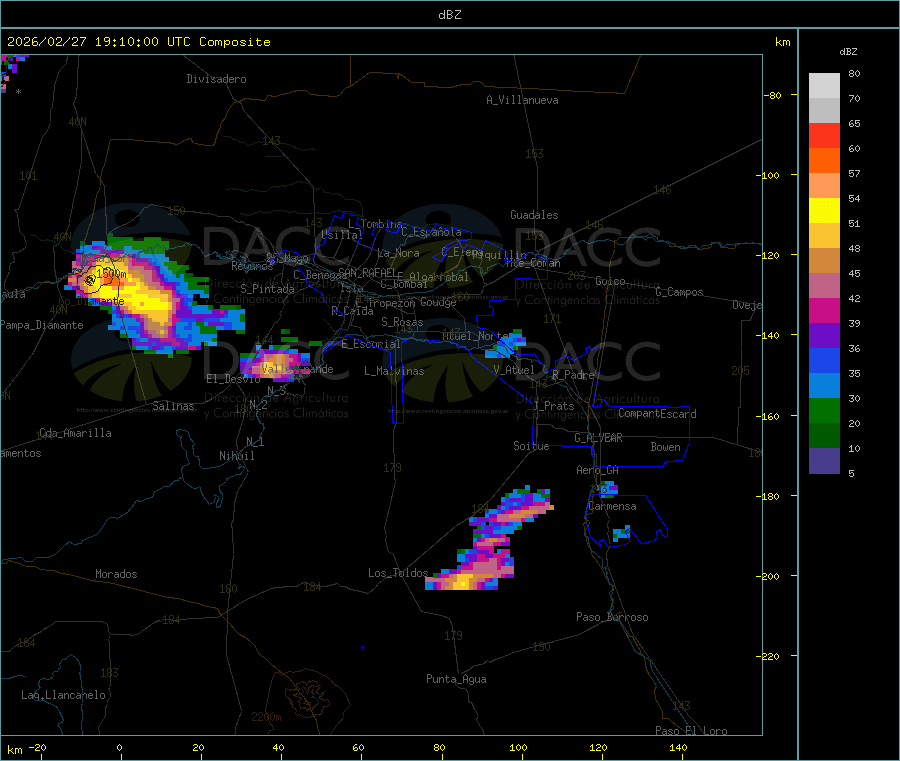This screenshot has height=761, width=900.
Task: Click the storm cell near Los_Toldos
Action: click(491, 539)
